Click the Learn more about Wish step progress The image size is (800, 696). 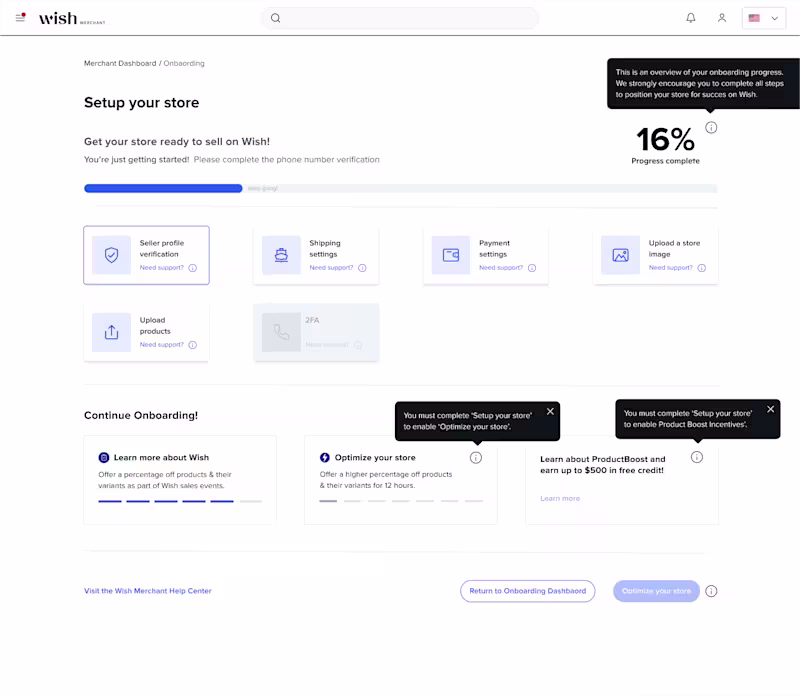tap(180, 502)
